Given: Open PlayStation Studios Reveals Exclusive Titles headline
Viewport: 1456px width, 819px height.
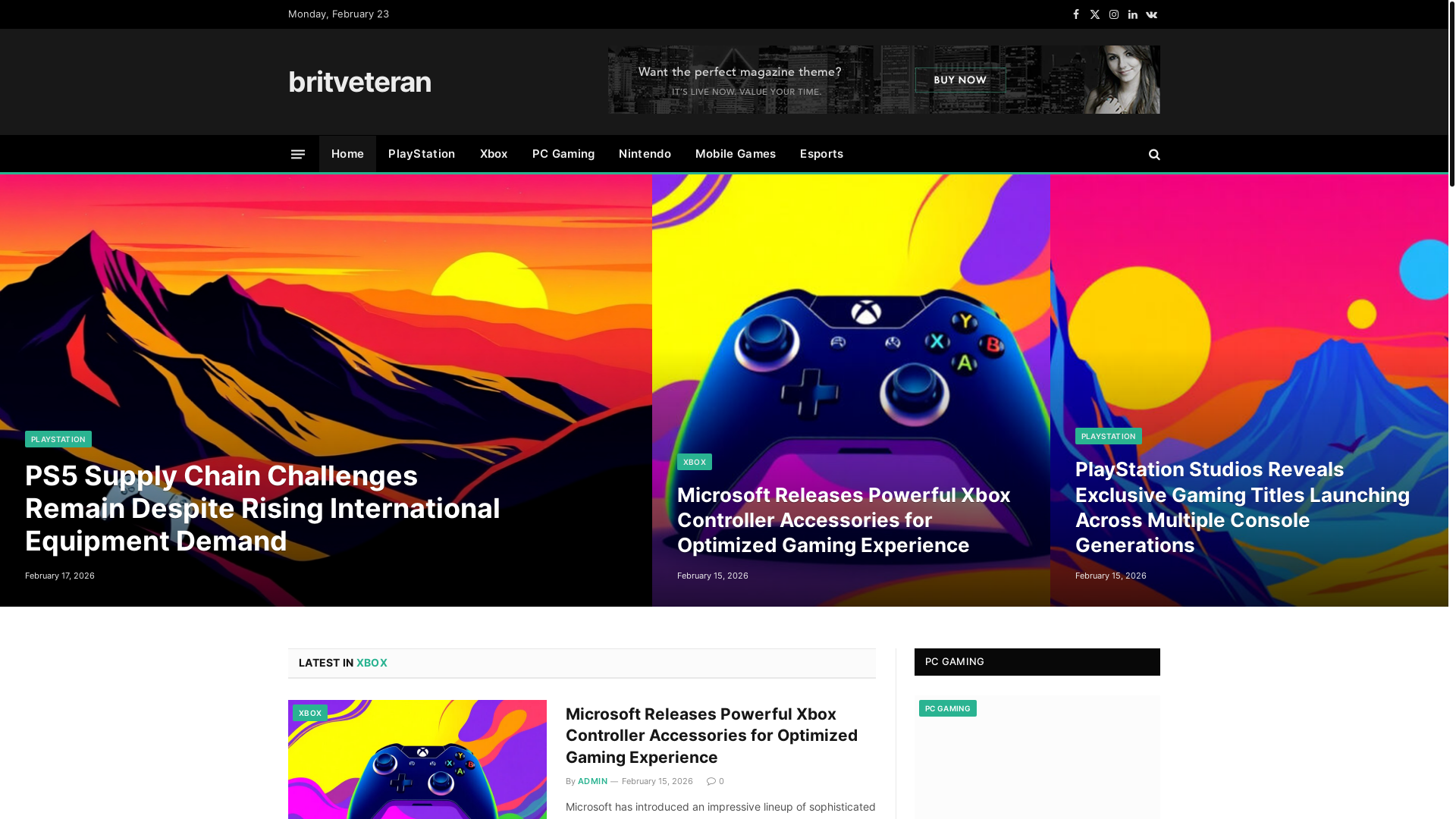Looking at the screenshot, I should click(x=1242, y=507).
